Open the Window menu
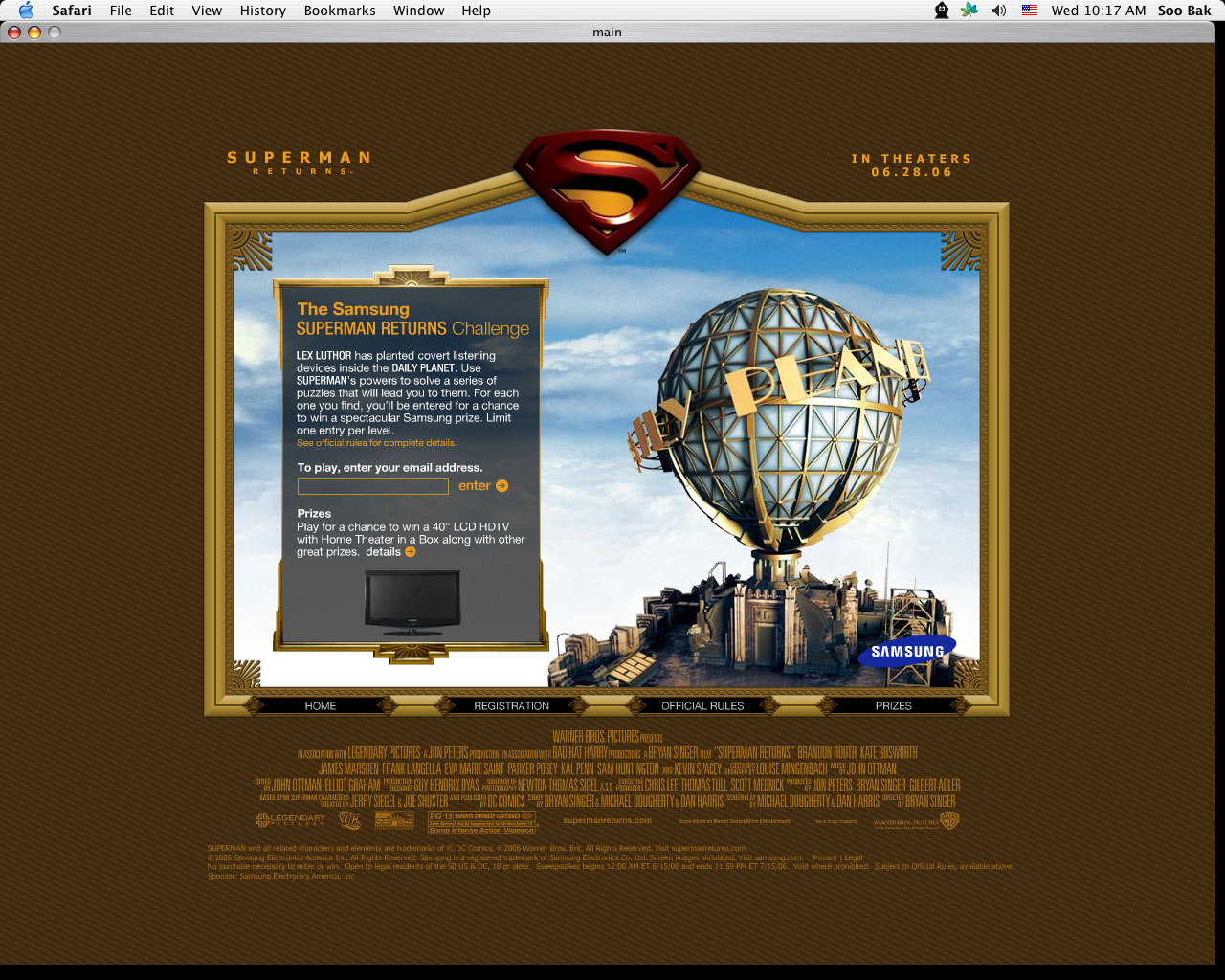The height and width of the screenshot is (980, 1225). click(x=418, y=11)
